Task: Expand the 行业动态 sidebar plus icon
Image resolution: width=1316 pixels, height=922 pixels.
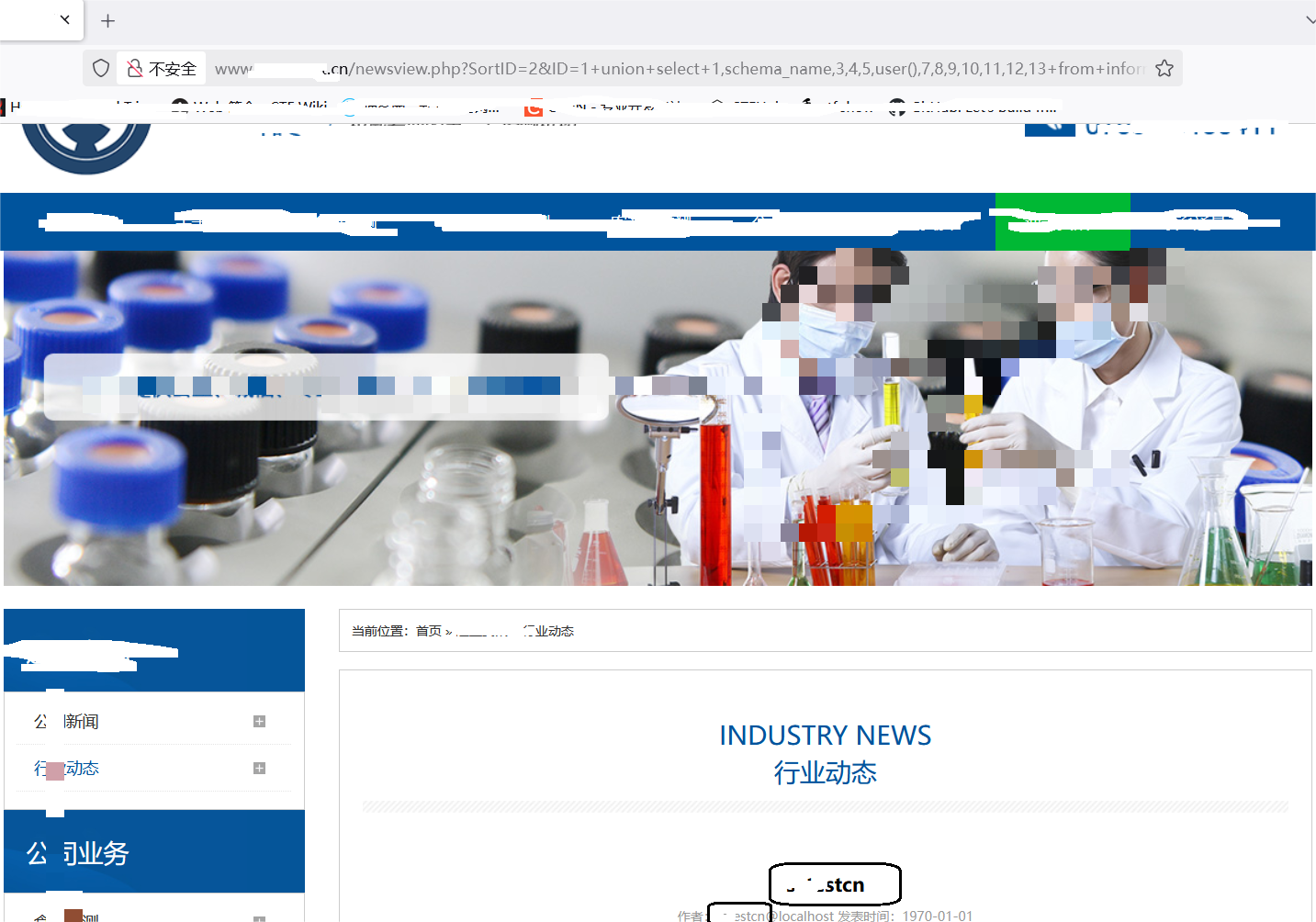Action: [x=259, y=769]
